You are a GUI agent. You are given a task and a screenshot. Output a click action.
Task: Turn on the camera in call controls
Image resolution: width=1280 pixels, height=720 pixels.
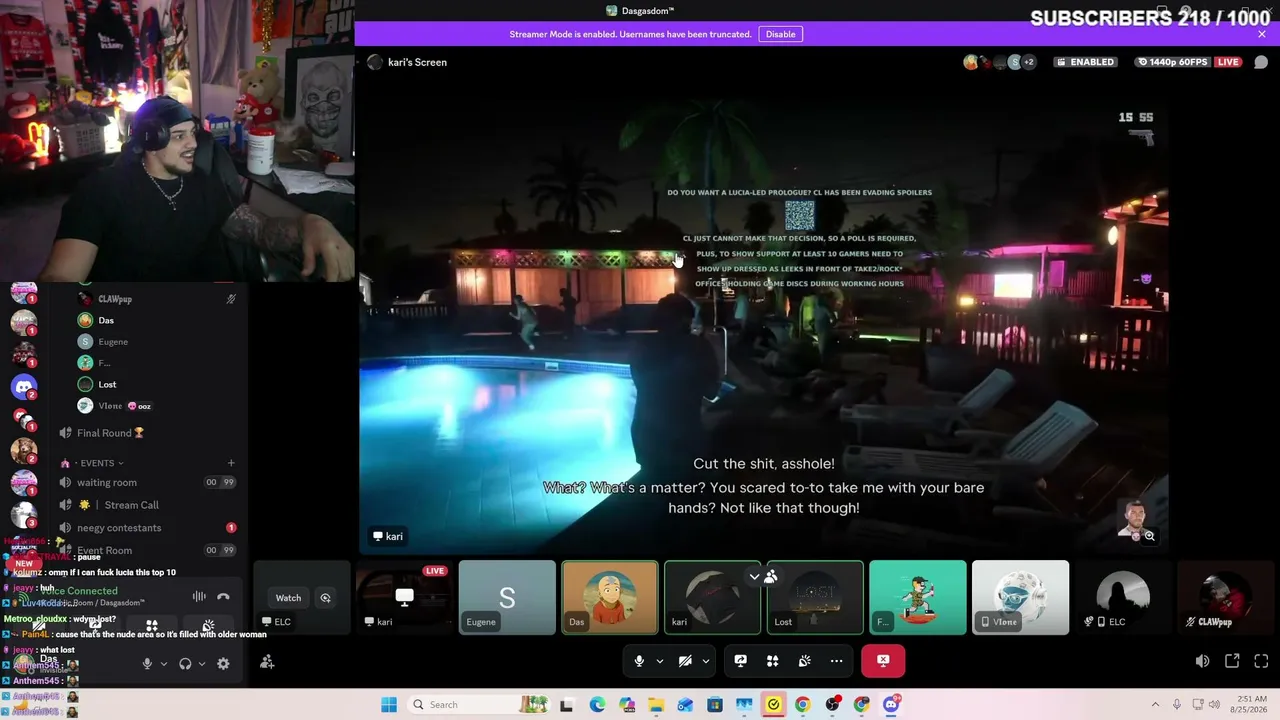tap(685, 661)
